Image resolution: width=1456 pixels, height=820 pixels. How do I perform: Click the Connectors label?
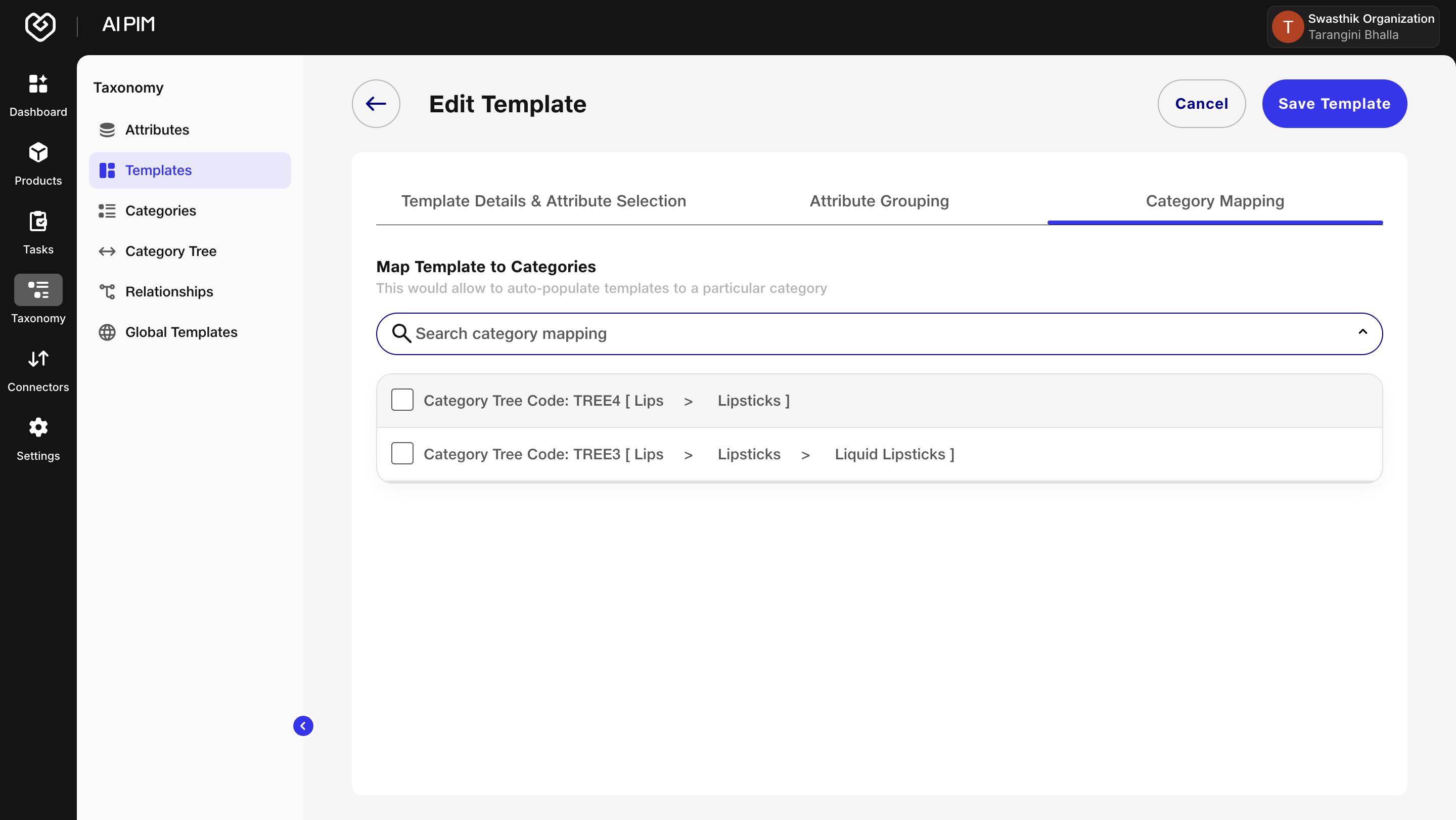tap(38, 387)
